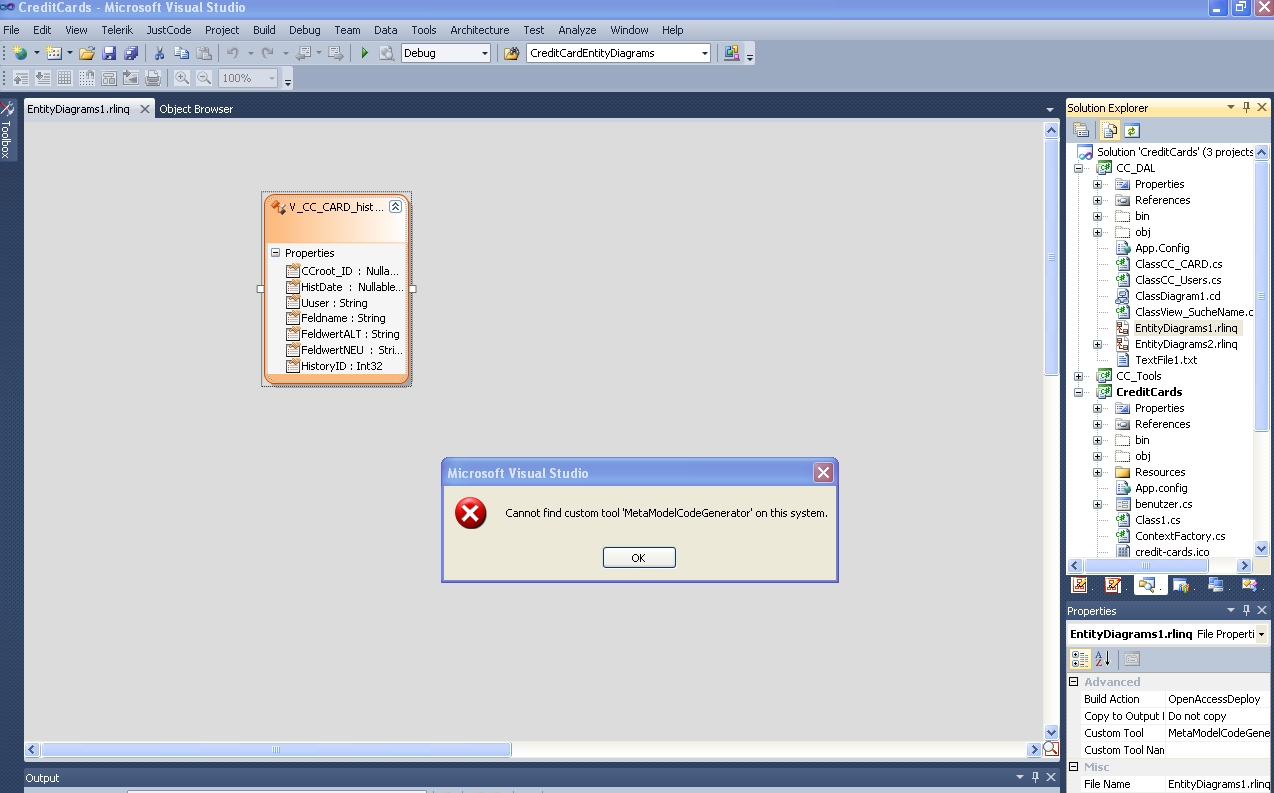Click the print icon in diagram toolbar
This screenshot has width=1274, height=793.
pyautogui.click(x=153, y=78)
